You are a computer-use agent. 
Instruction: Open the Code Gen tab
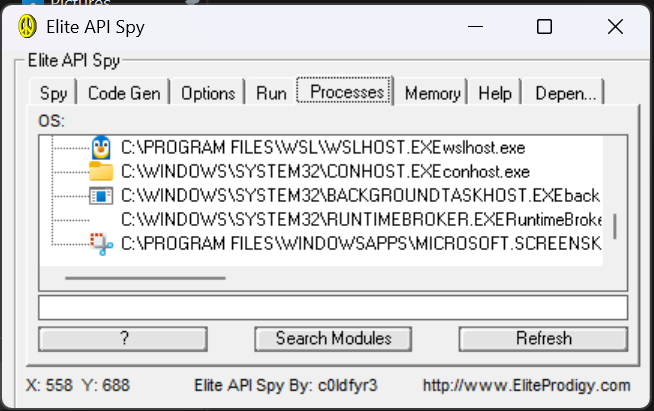coord(124,93)
